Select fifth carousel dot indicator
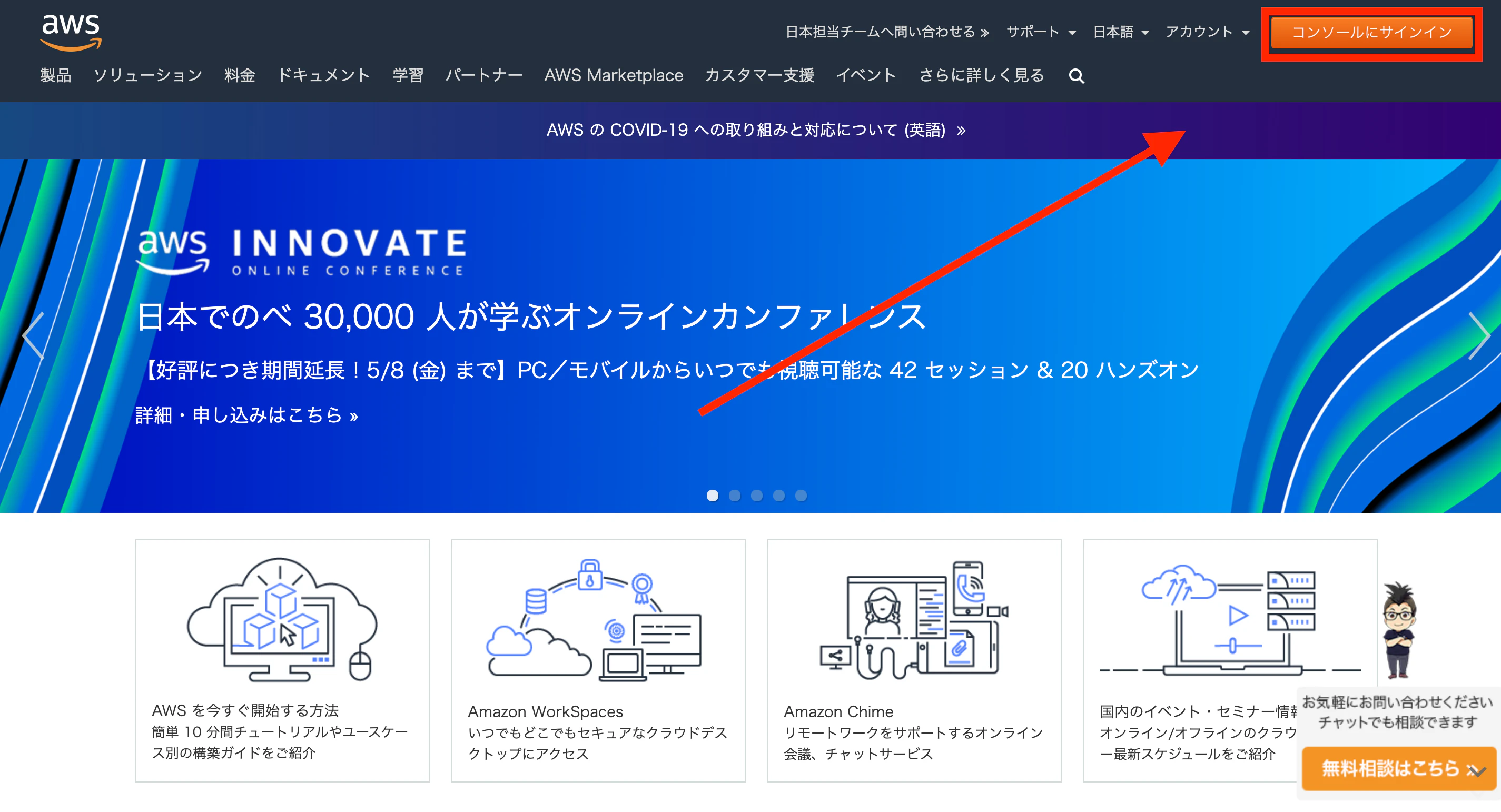Viewport: 1501px width, 812px height. 801,495
